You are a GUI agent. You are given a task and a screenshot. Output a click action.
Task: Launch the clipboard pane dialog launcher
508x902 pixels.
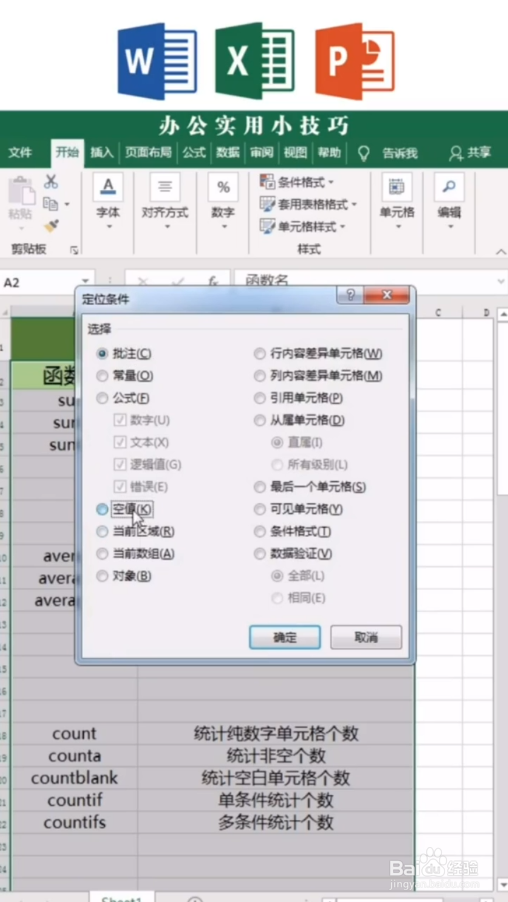pos(74,250)
